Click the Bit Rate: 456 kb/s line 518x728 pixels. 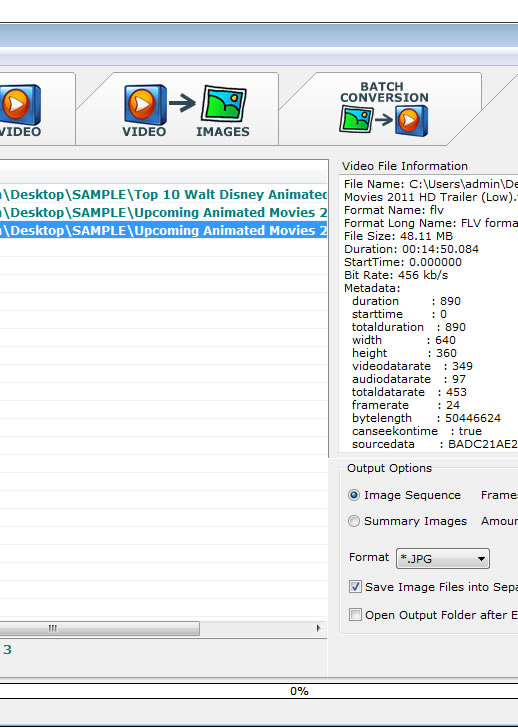(396, 275)
